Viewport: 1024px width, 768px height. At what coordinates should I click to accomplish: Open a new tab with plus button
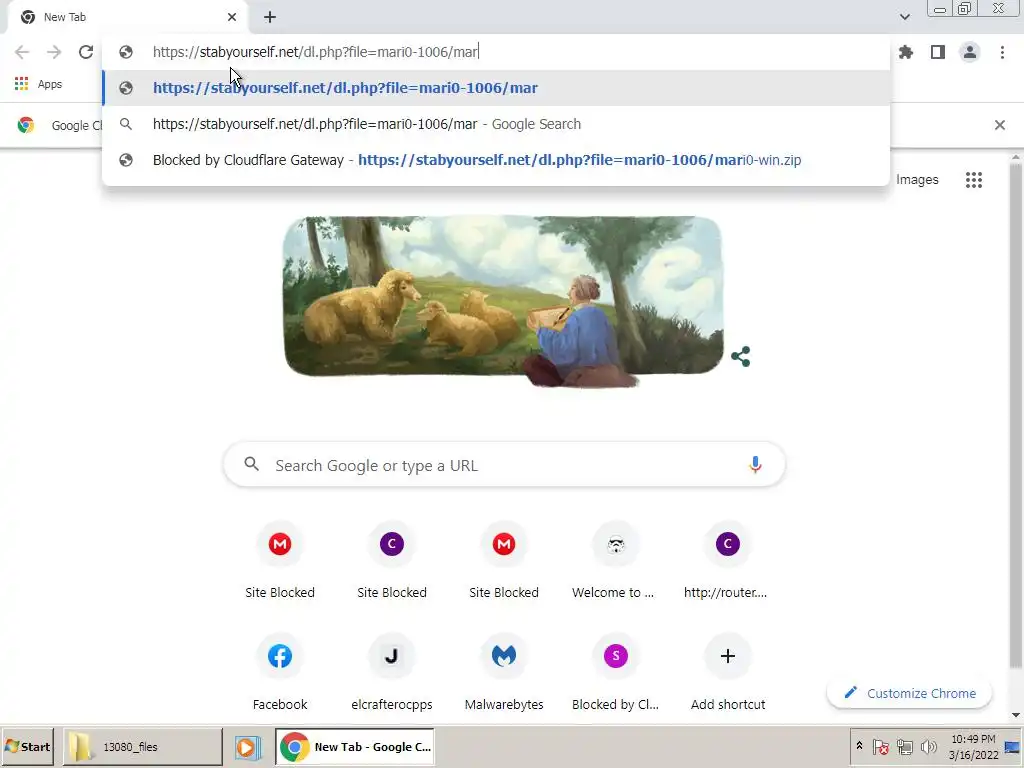coord(270,17)
